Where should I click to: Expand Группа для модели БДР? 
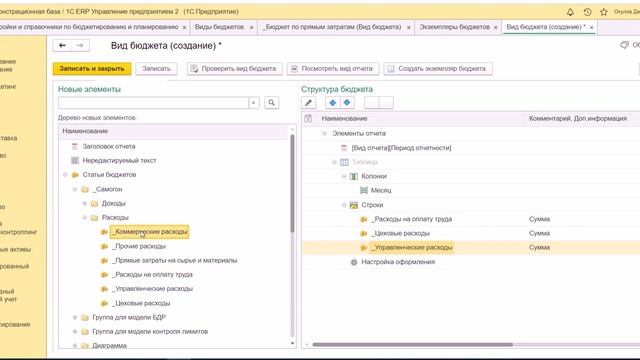75,317
